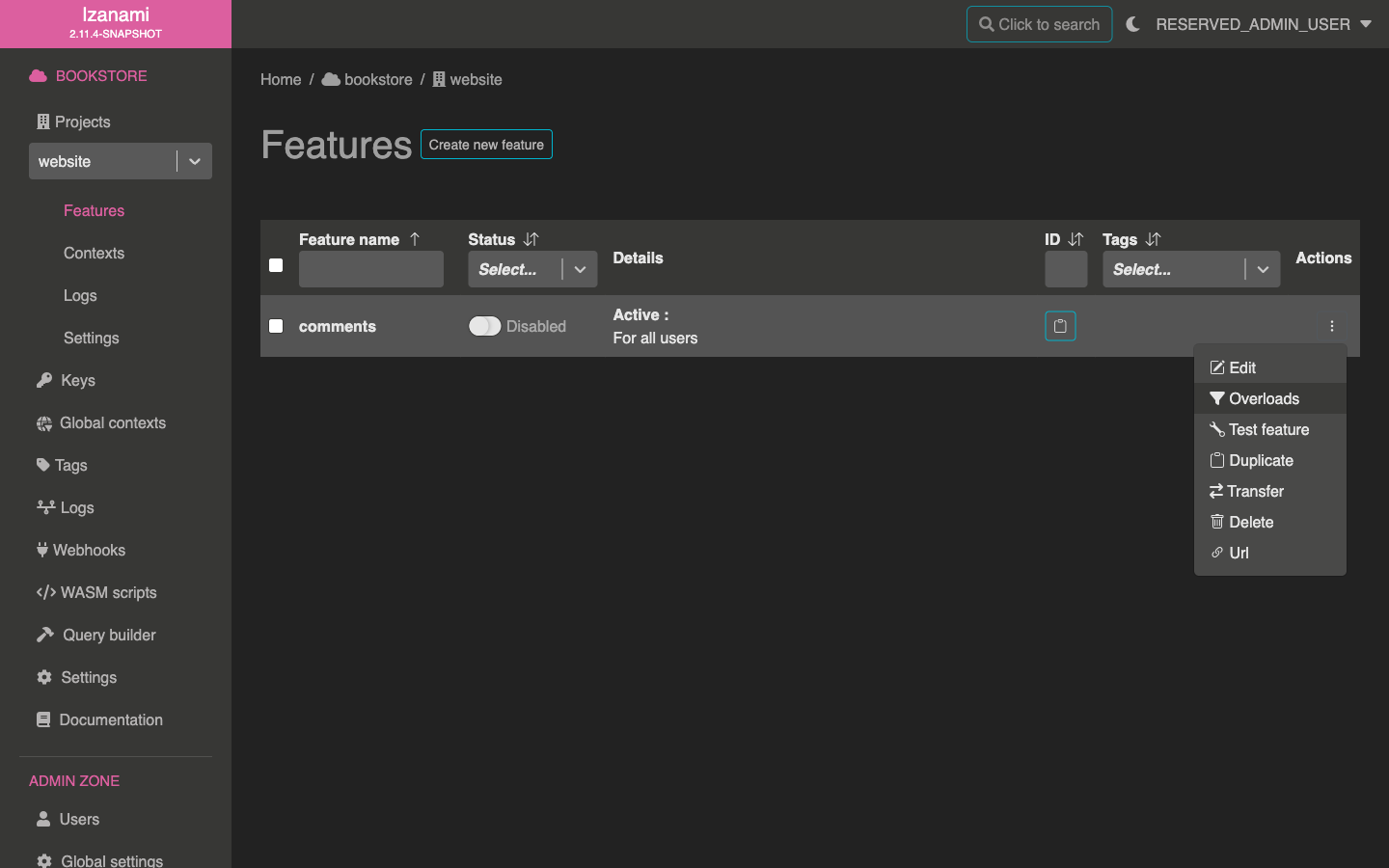This screenshot has height=868, width=1389.
Task: Open the RESERVED_ADMIN_USER account menu
Action: click(1263, 24)
